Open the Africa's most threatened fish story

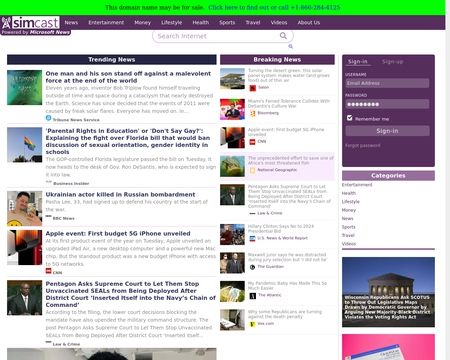click(x=291, y=160)
